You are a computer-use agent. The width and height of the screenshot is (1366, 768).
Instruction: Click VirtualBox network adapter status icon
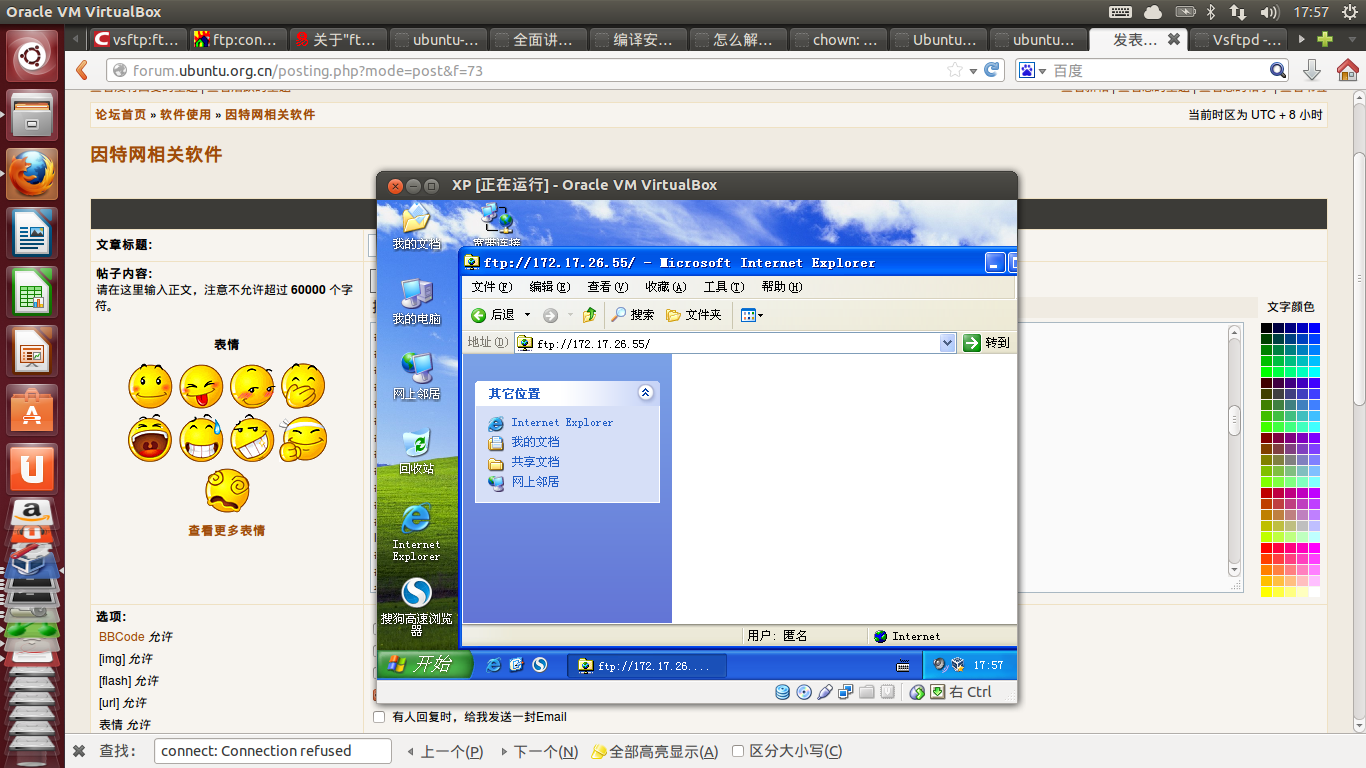pos(846,692)
